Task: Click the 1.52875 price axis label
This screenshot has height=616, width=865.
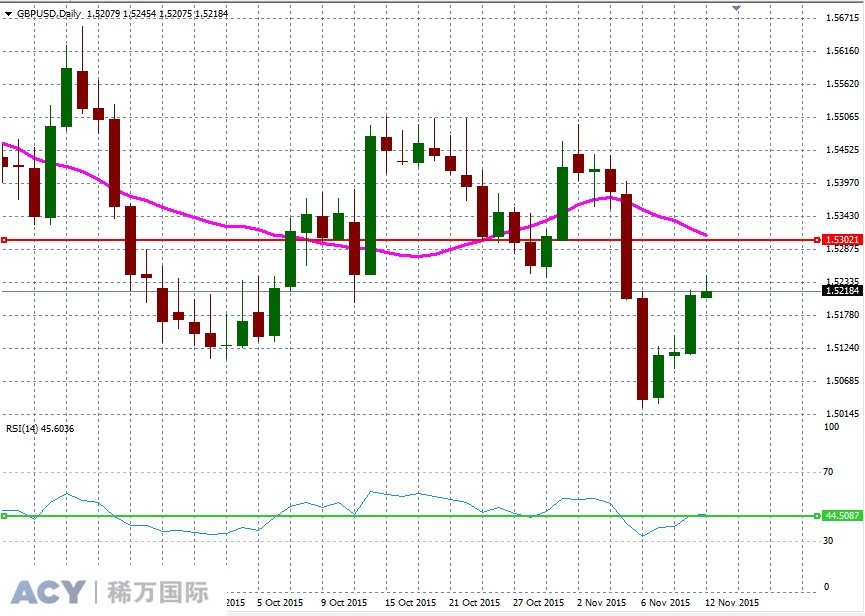Action: pos(842,249)
